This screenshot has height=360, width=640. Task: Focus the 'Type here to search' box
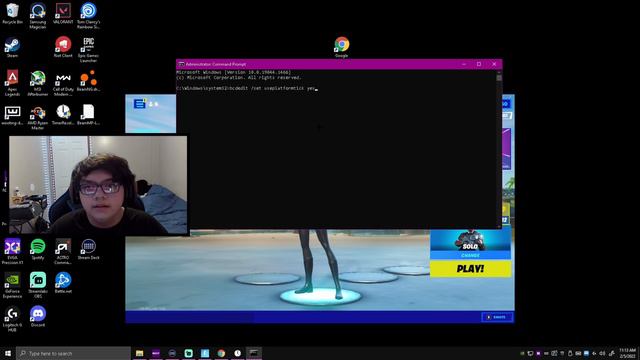point(73,353)
